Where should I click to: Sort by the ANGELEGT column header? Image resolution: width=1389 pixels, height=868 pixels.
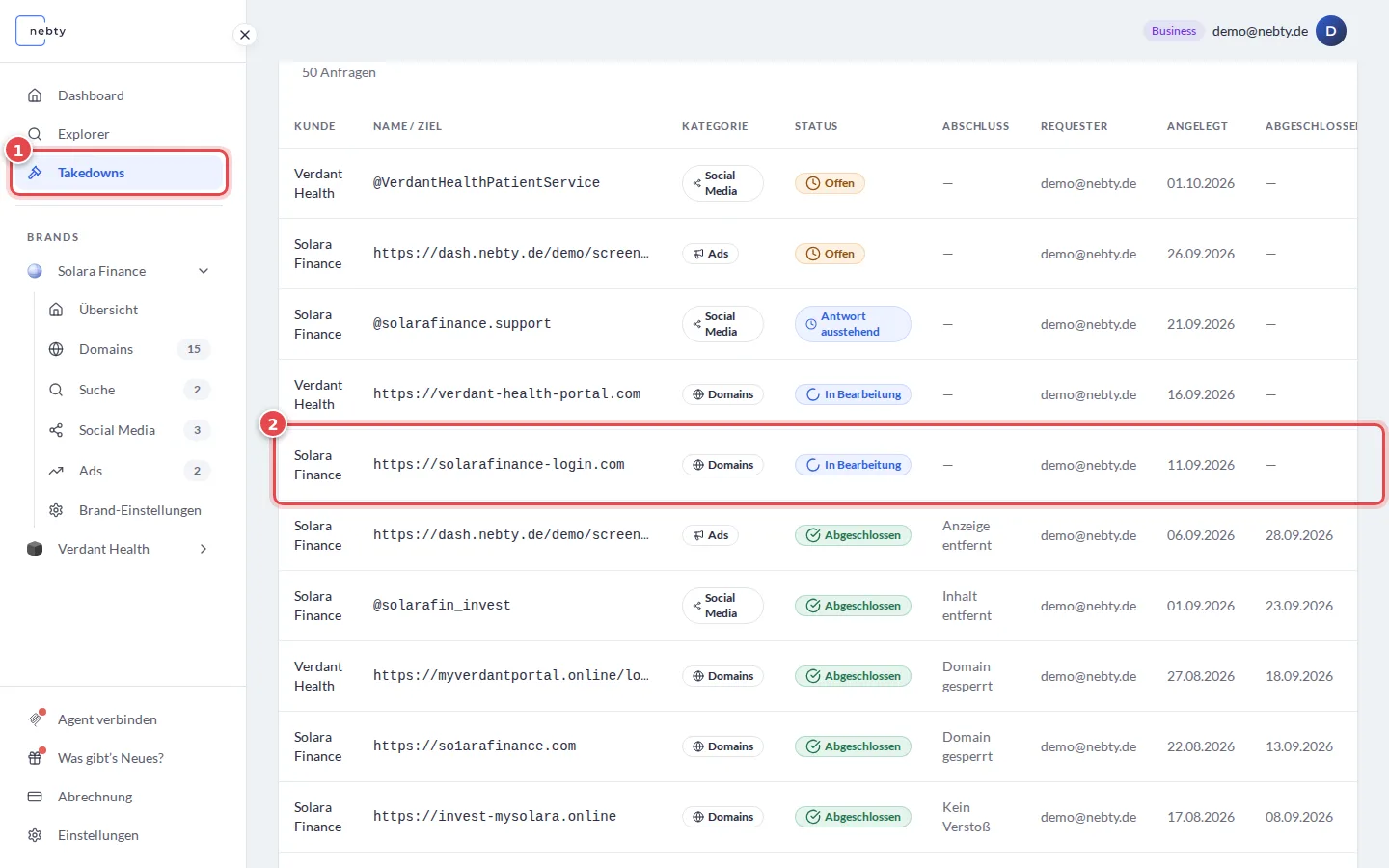[x=1197, y=126]
